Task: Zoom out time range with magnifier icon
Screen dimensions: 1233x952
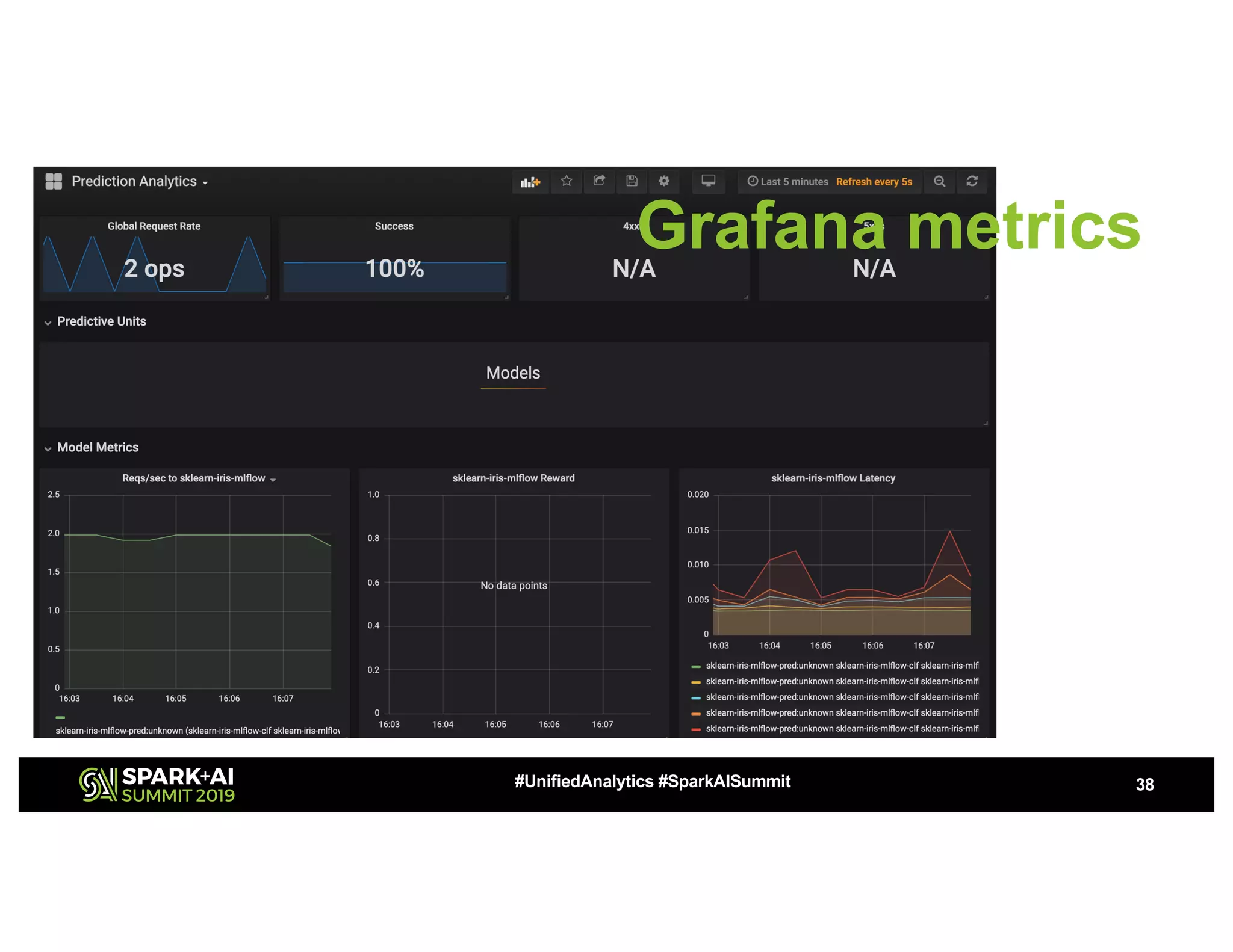Action: pos(939,181)
